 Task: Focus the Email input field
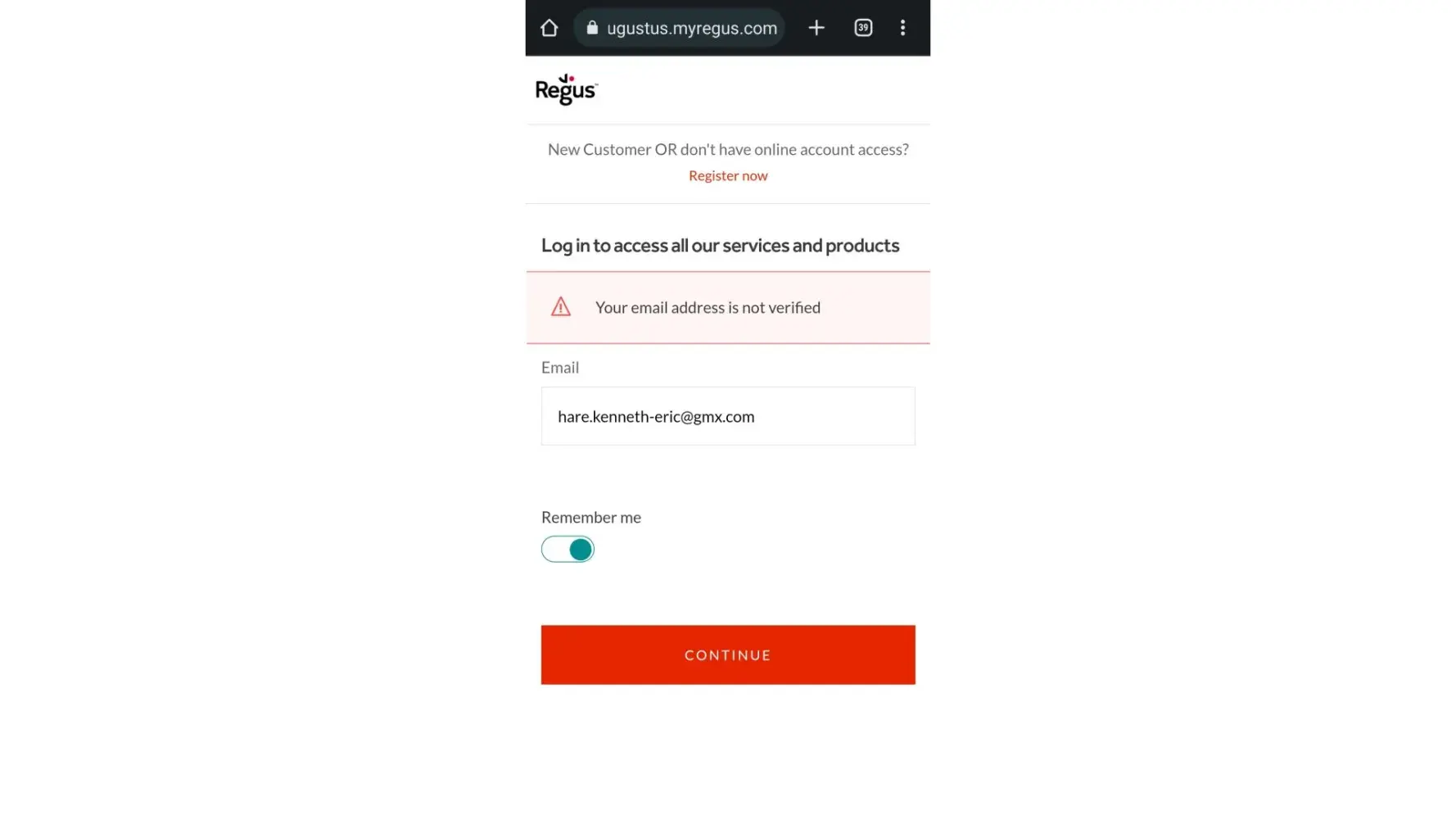pos(727,416)
